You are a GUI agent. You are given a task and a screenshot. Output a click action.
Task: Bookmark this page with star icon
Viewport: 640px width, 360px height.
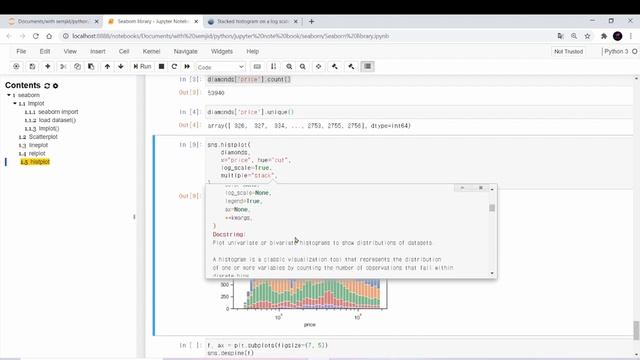pos(587,36)
